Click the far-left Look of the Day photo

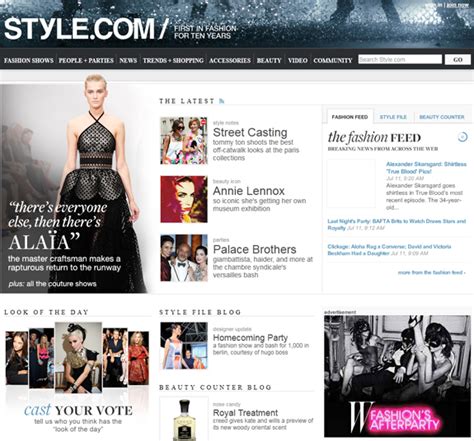point(17,358)
